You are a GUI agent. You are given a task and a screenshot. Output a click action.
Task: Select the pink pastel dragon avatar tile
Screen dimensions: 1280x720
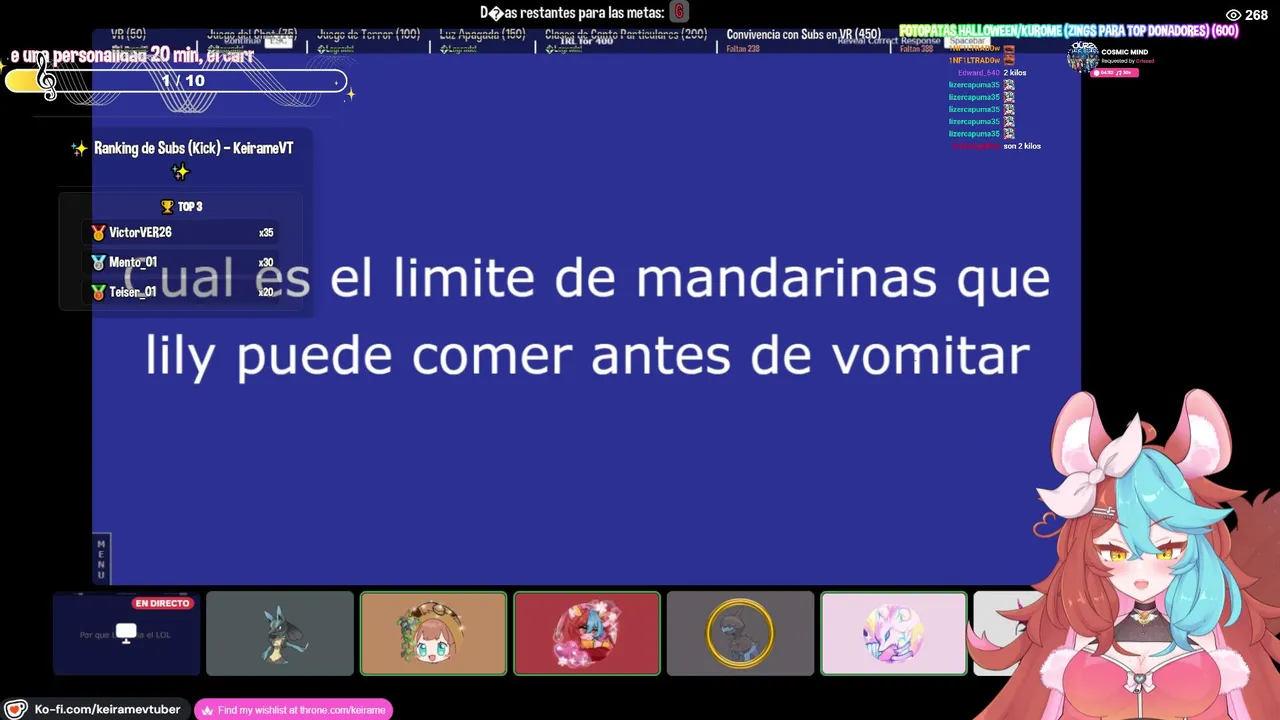tap(894, 633)
